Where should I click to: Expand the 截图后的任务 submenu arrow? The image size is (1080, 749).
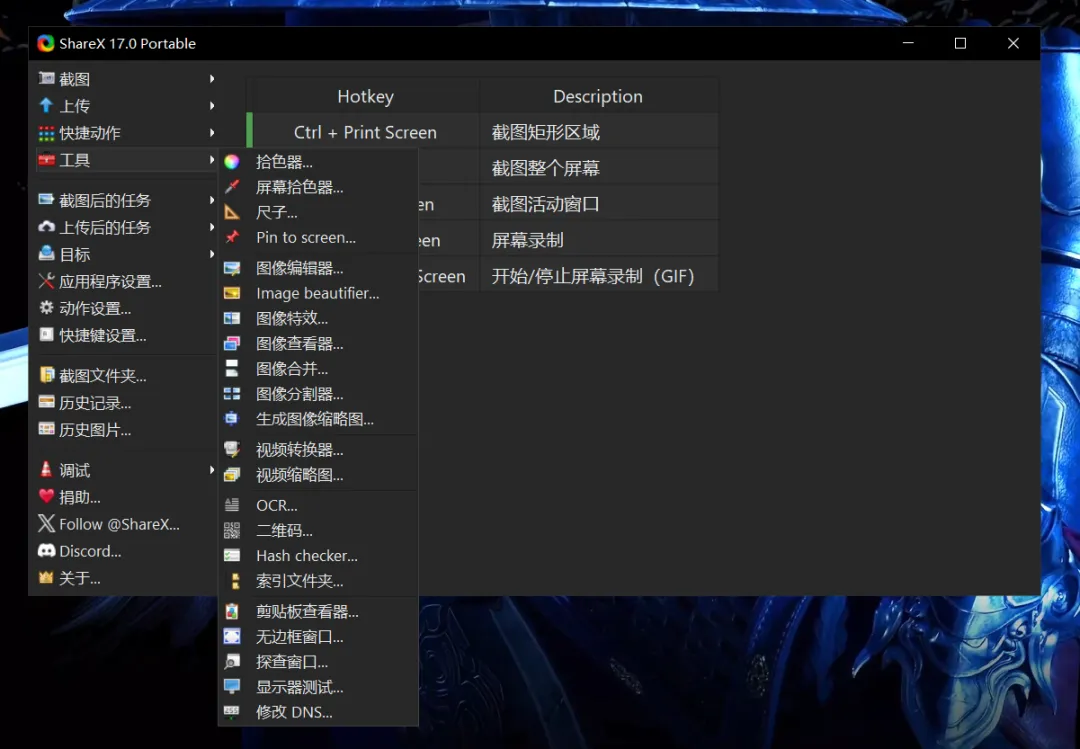pos(212,200)
